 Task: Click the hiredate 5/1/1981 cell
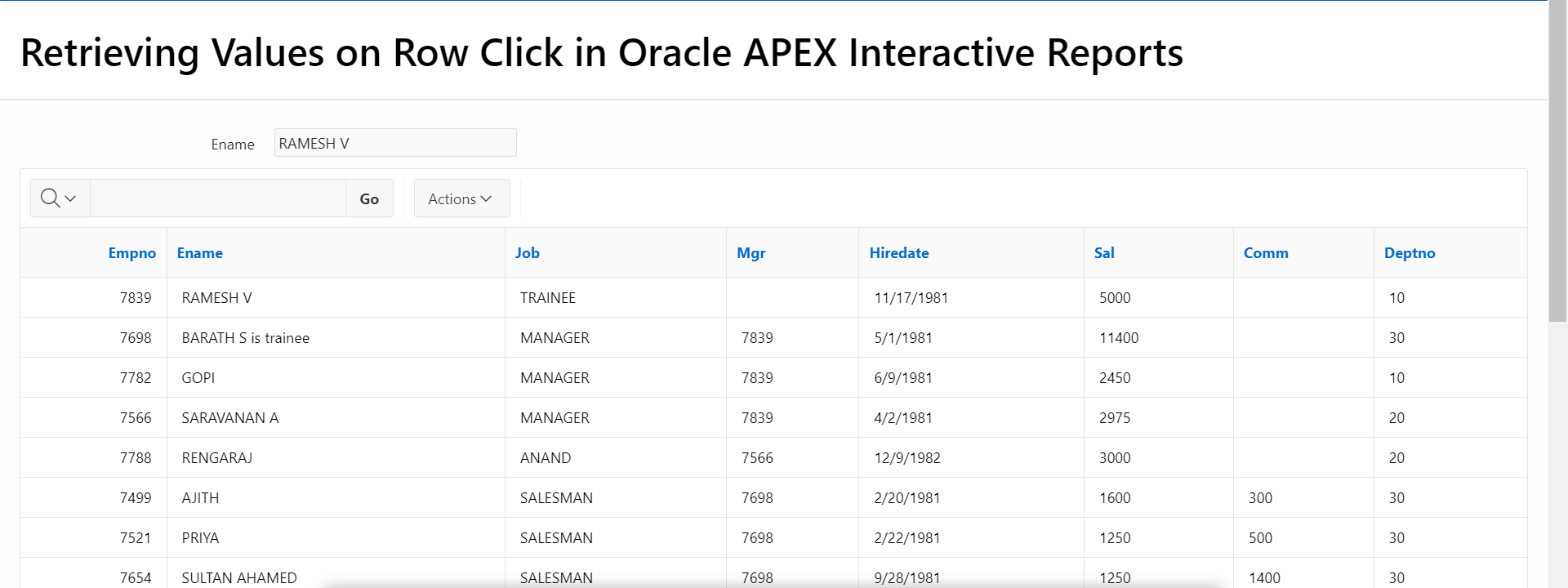click(971, 338)
